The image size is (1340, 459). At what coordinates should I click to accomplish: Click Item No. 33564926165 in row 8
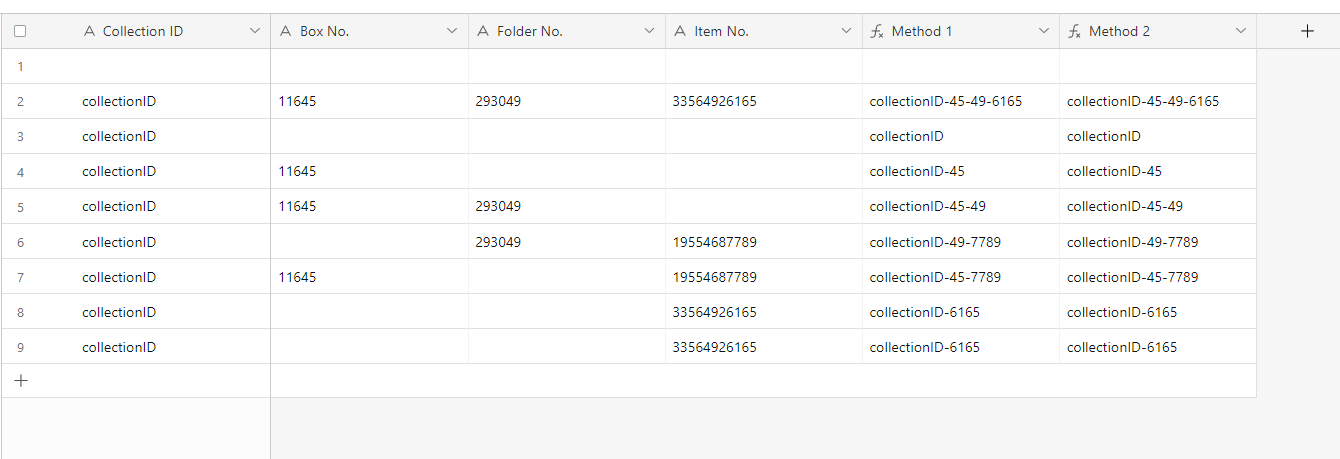coord(715,312)
